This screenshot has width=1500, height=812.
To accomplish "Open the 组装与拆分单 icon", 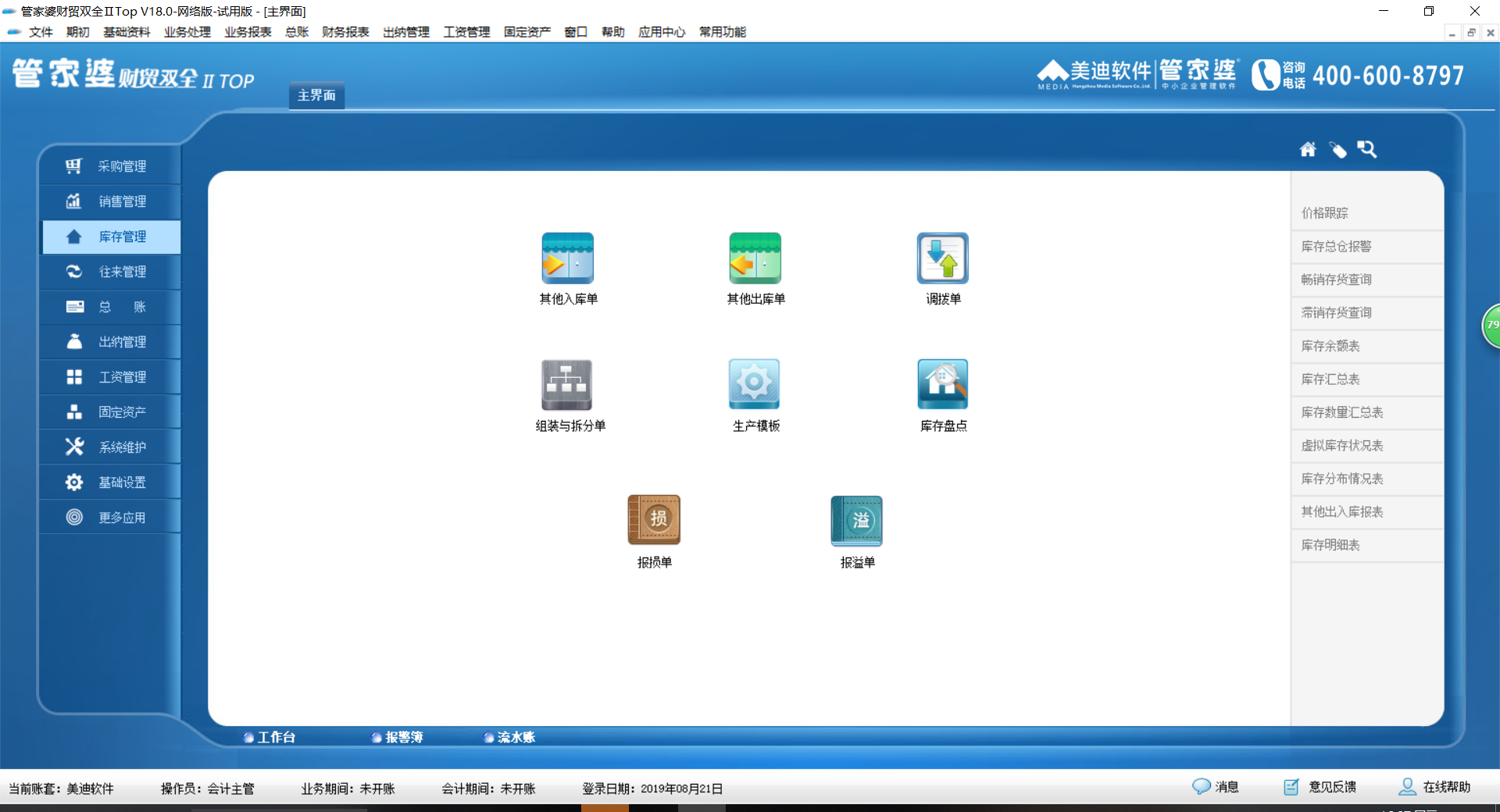I will (x=567, y=385).
